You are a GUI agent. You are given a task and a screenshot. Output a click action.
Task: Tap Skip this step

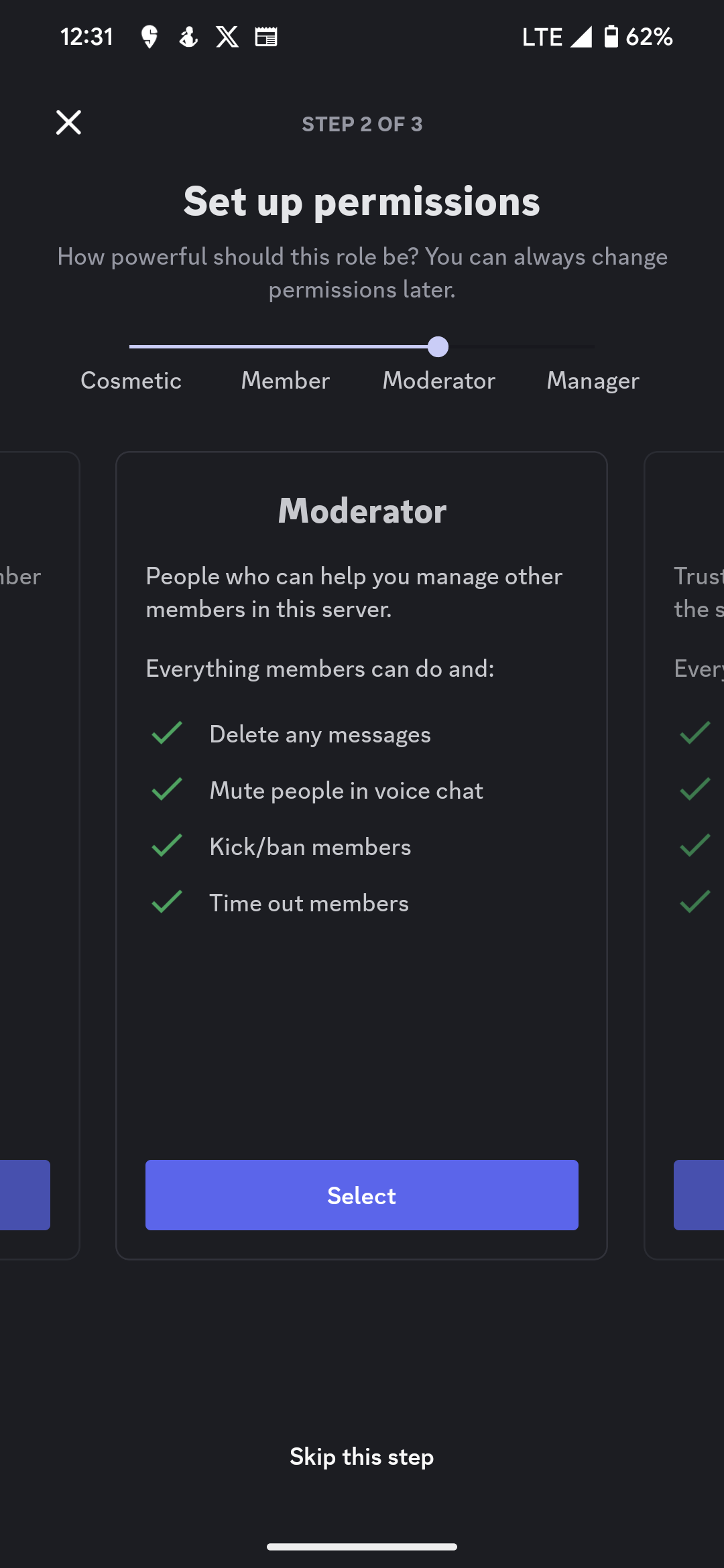[362, 1456]
